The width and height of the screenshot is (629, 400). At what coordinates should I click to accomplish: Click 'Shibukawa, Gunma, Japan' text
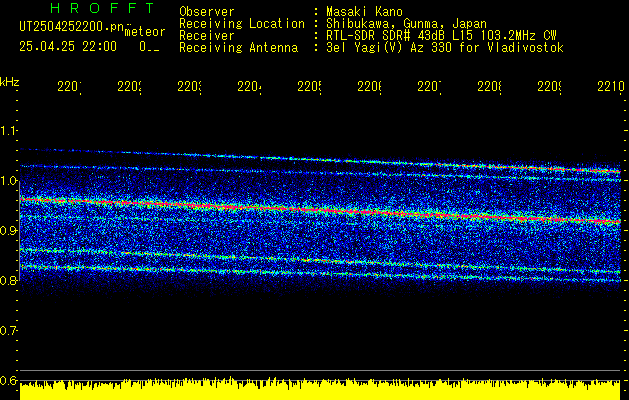pos(406,23)
